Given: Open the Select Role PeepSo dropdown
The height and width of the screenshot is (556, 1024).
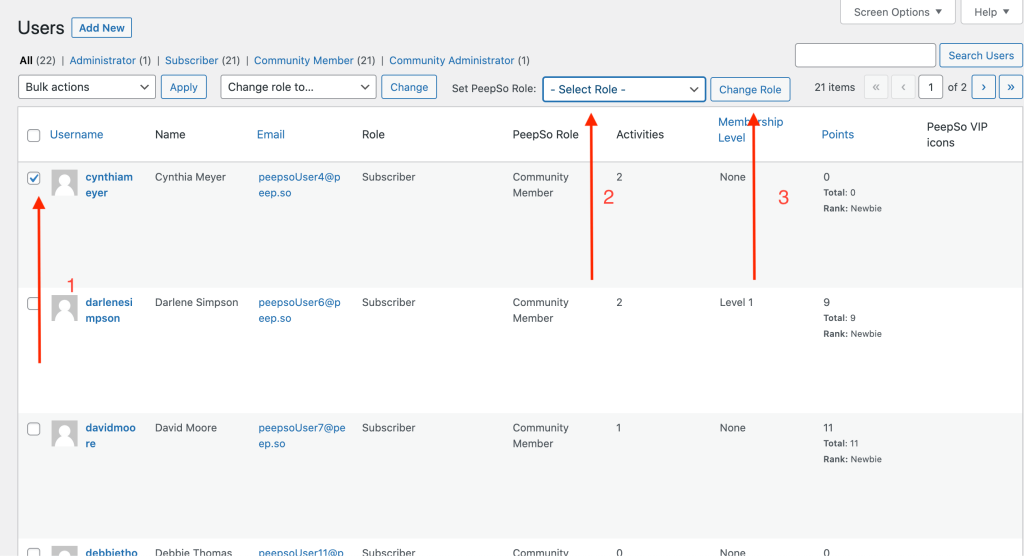Looking at the screenshot, I should (624, 90).
